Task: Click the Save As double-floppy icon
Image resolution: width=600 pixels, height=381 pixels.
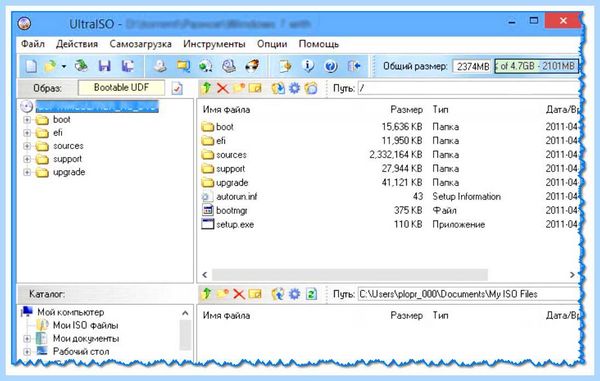Action: pos(128,66)
